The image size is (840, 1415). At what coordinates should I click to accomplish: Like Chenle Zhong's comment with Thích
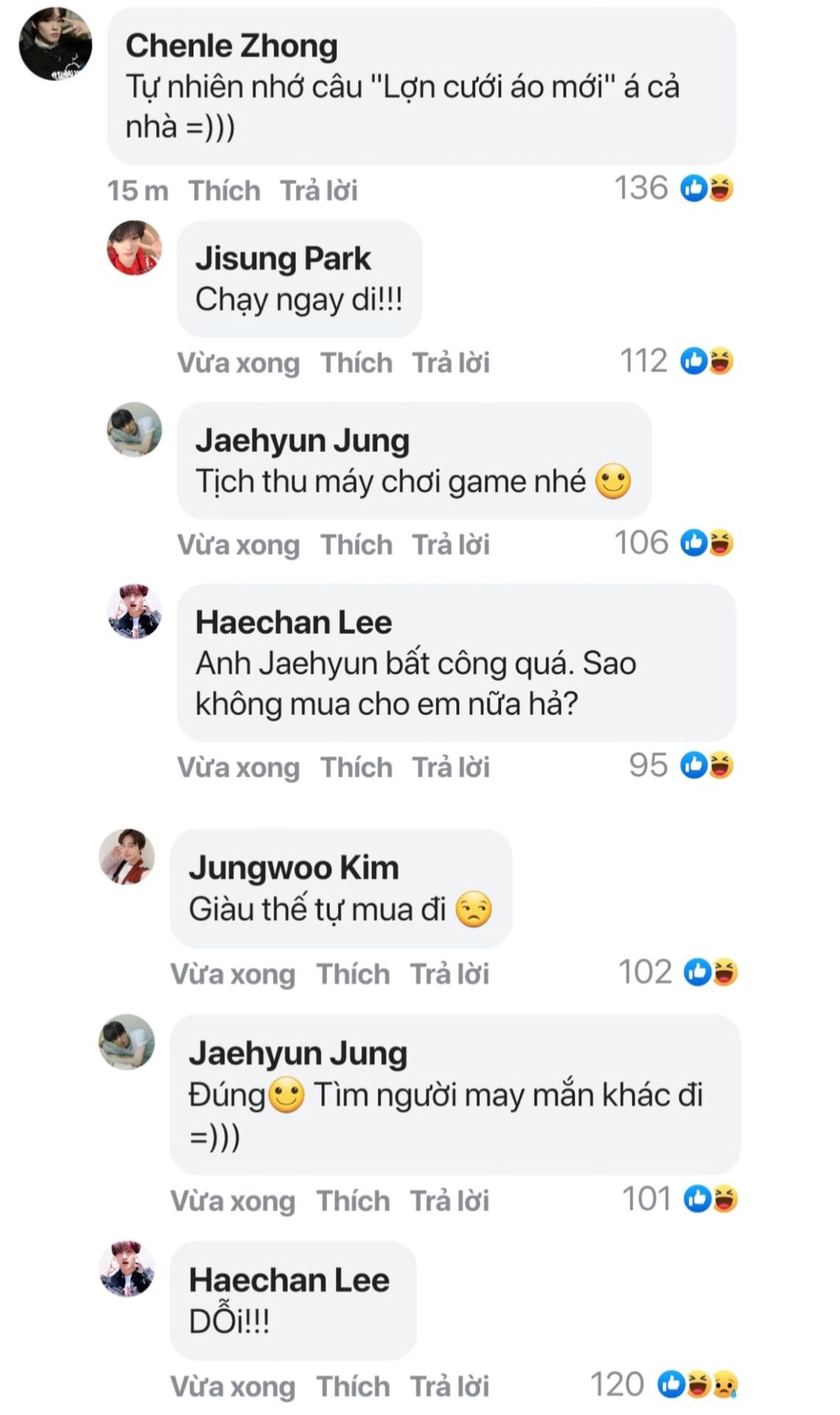(224, 190)
